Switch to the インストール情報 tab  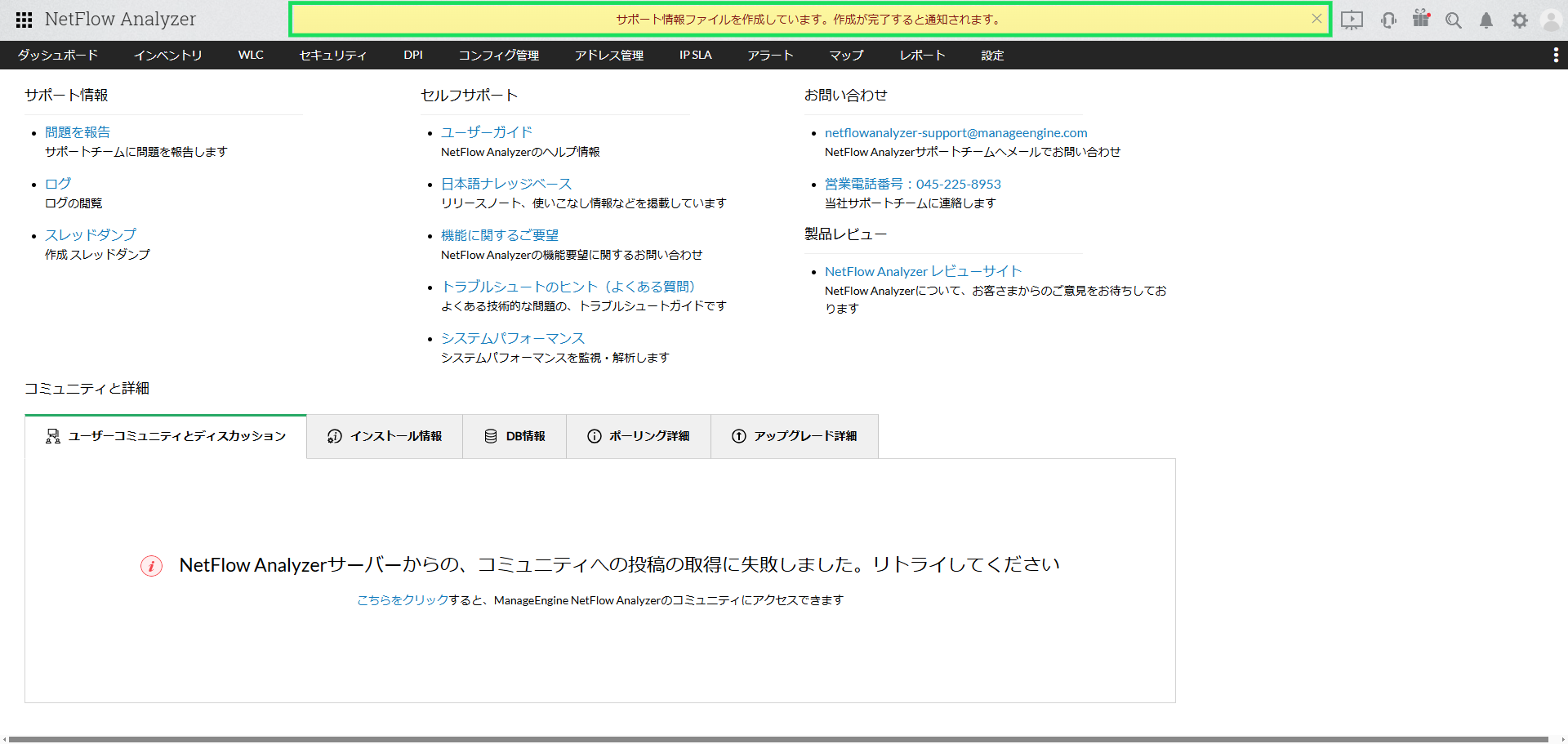click(x=385, y=436)
